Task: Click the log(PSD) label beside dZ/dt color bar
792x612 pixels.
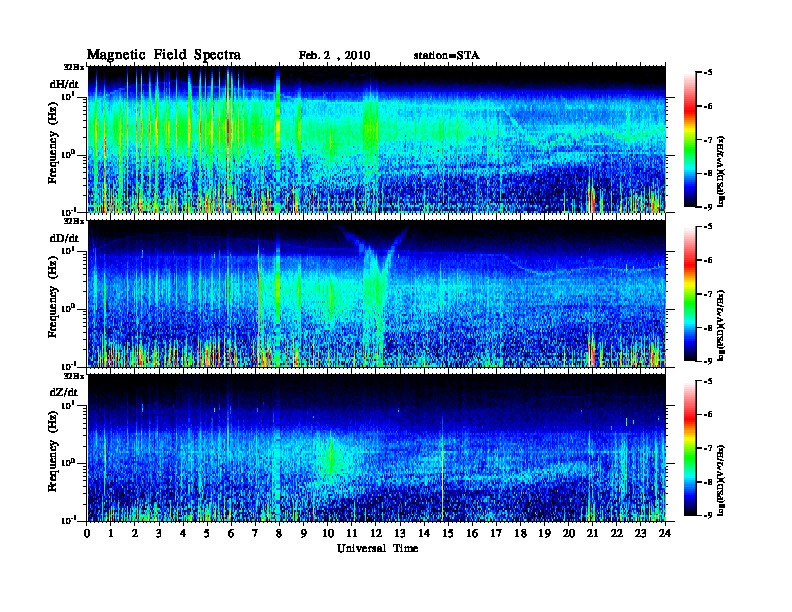Action: pyautogui.click(x=722, y=480)
